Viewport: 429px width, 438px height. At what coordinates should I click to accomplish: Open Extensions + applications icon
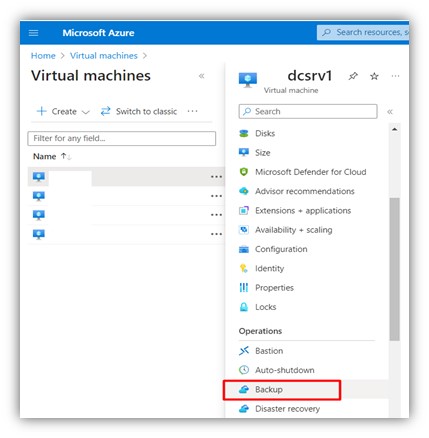coord(244,210)
